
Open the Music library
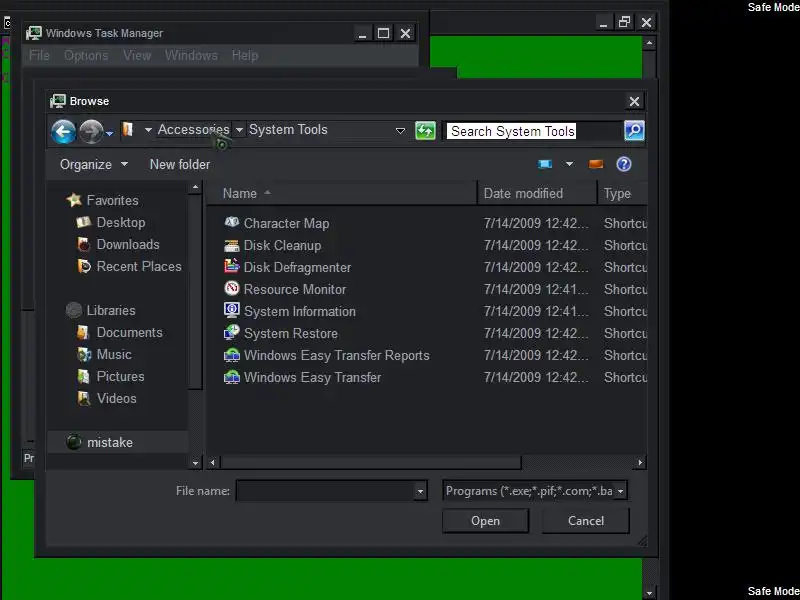pos(114,354)
